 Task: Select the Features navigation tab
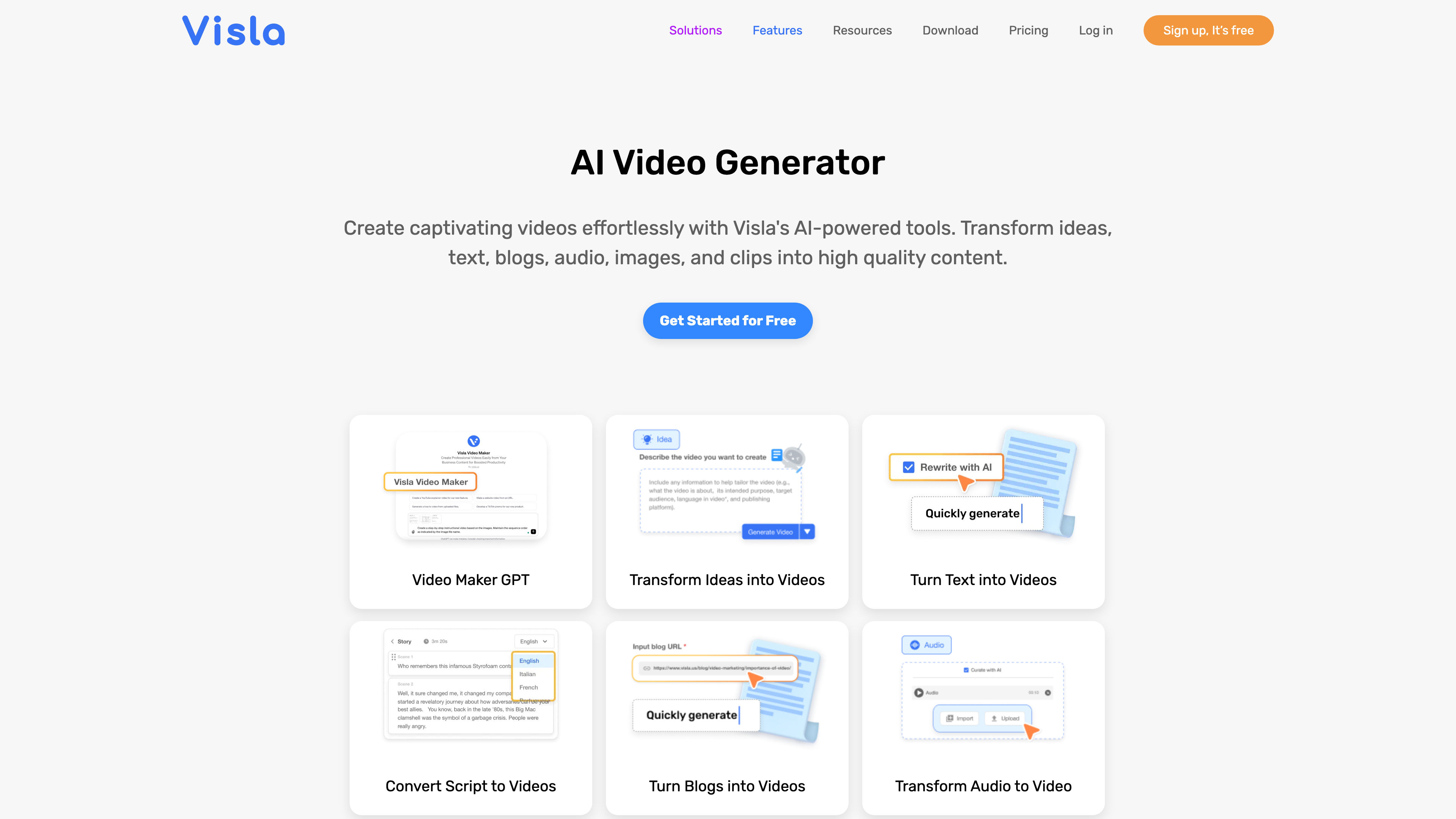[x=778, y=30]
